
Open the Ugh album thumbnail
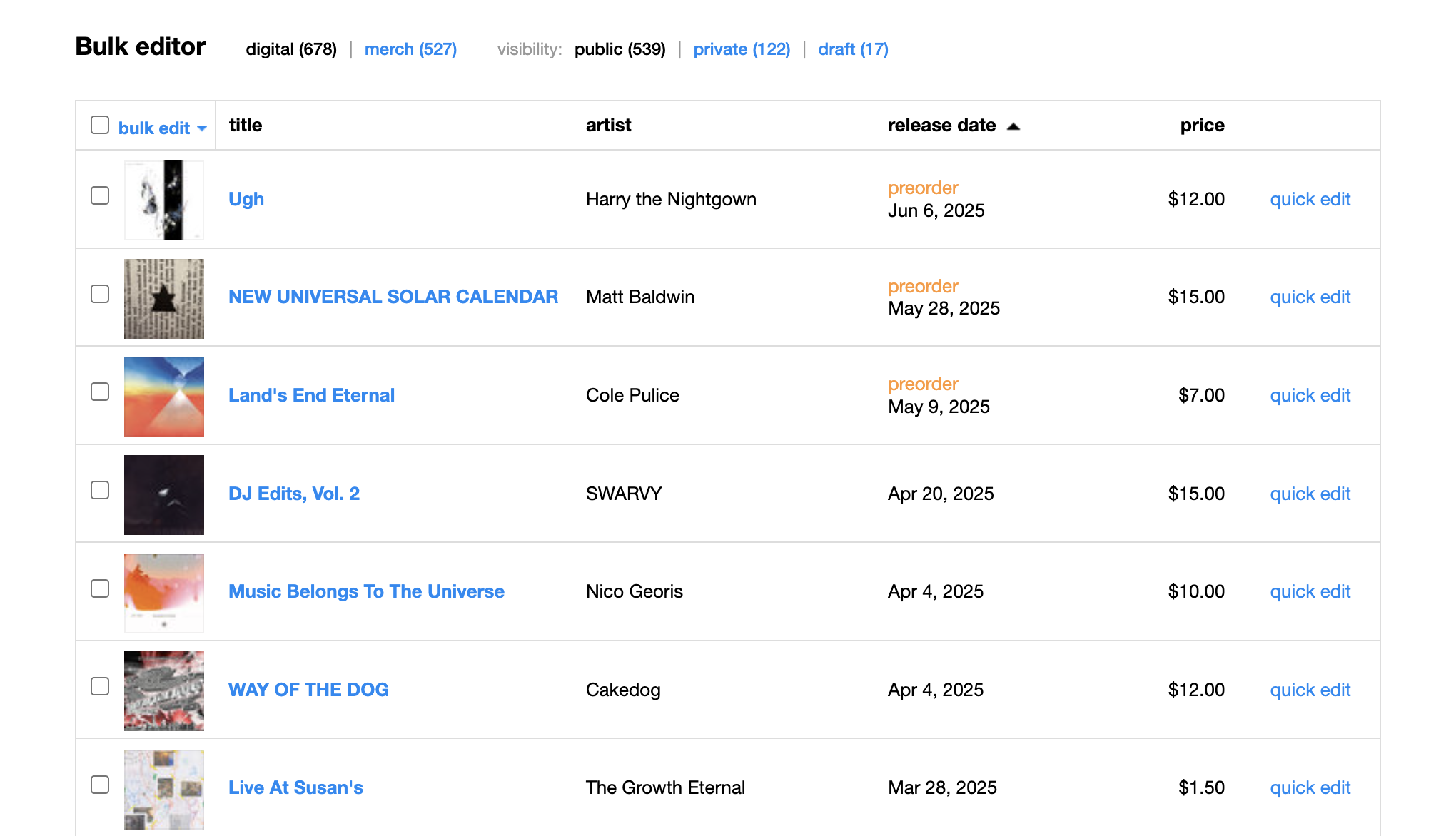point(164,200)
